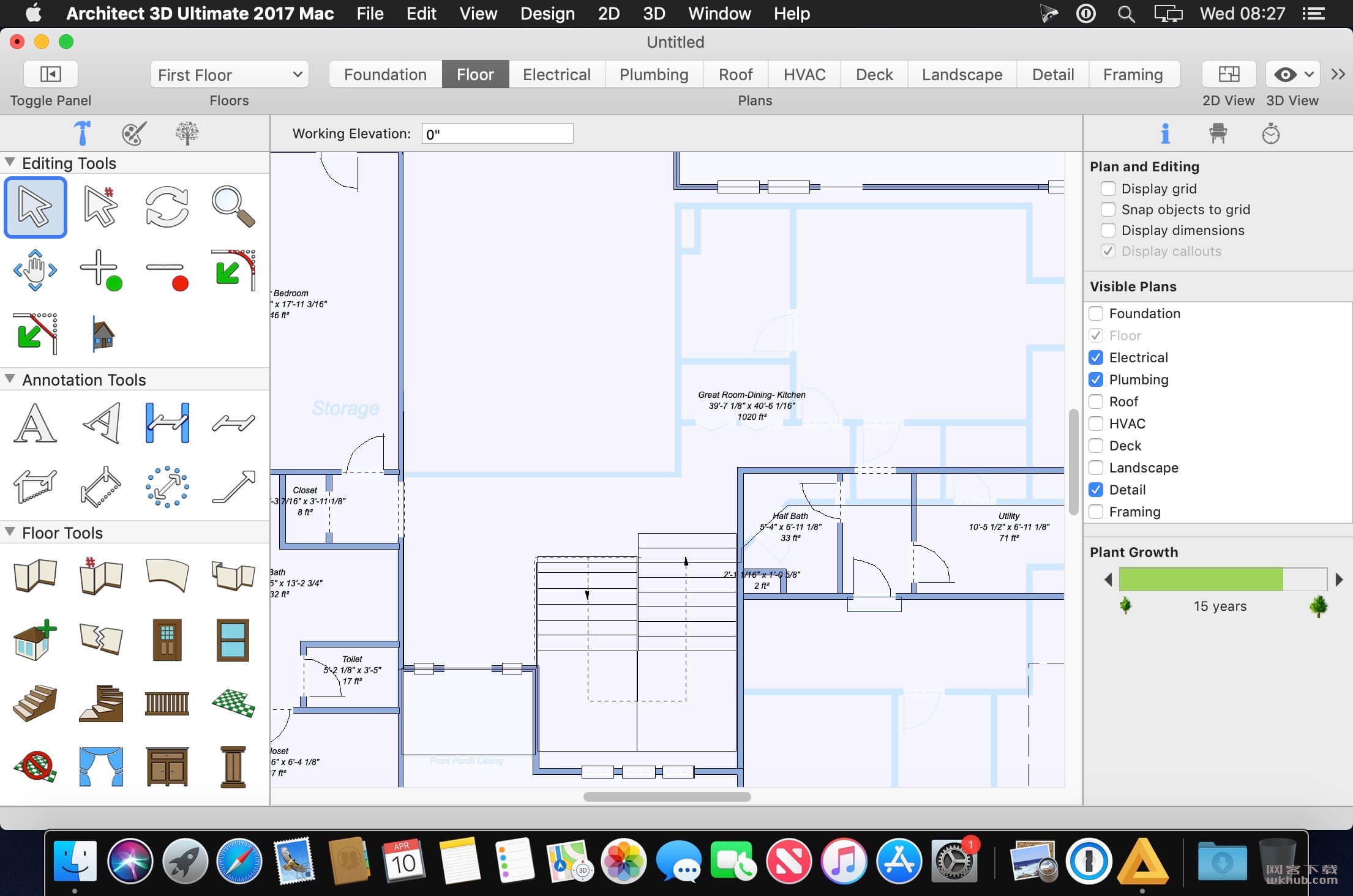Select the column pillar tool
Image resolution: width=1353 pixels, height=896 pixels.
(x=233, y=766)
